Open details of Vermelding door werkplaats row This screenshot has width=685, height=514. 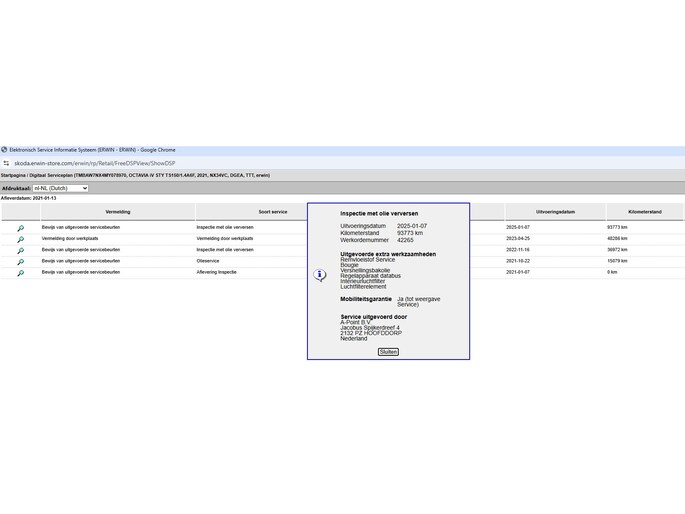pyautogui.click(x=20, y=239)
